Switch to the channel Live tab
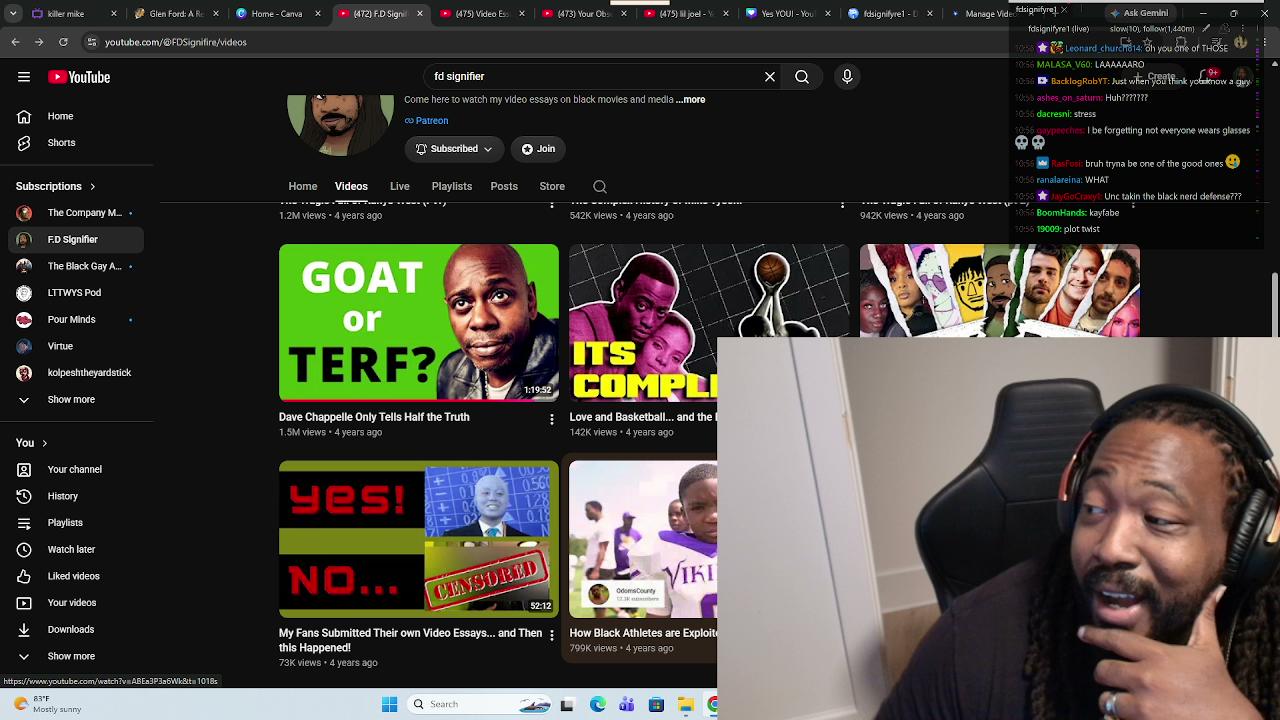This screenshot has width=1280, height=720. (400, 187)
